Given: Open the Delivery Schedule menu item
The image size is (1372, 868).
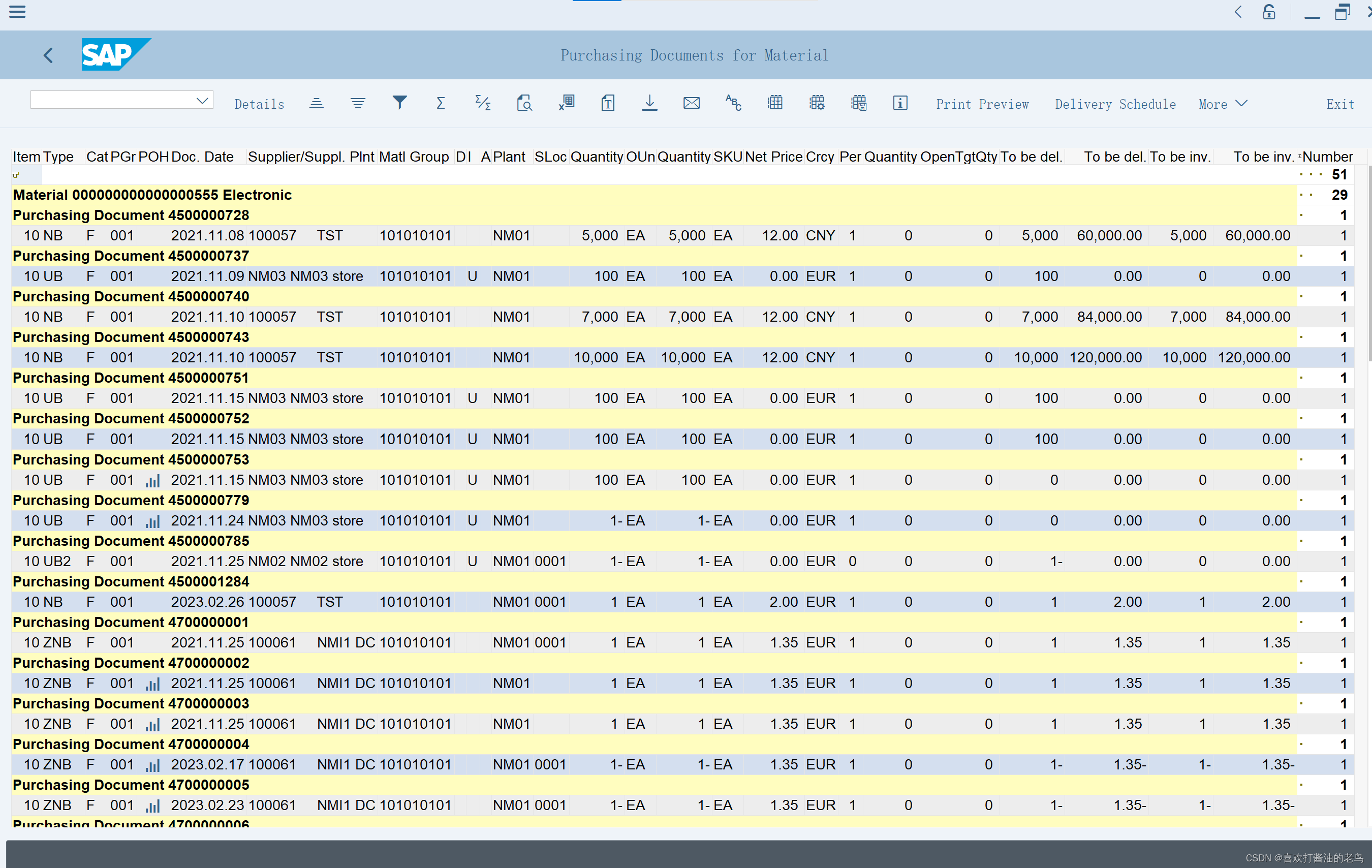Looking at the screenshot, I should [x=1115, y=104].
